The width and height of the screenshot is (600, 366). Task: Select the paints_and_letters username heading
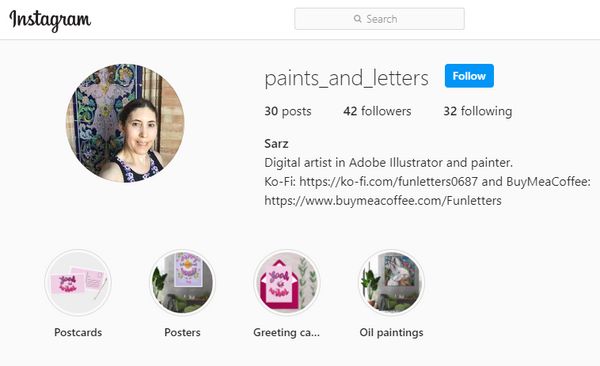[346, 78]
